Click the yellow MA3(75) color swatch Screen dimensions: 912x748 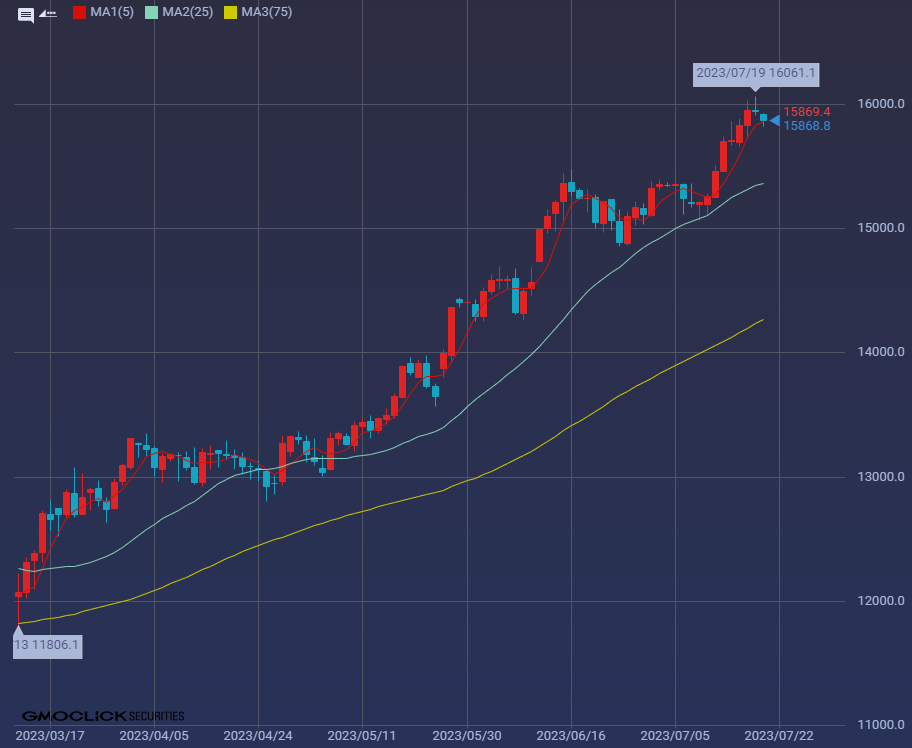point(230,12)
